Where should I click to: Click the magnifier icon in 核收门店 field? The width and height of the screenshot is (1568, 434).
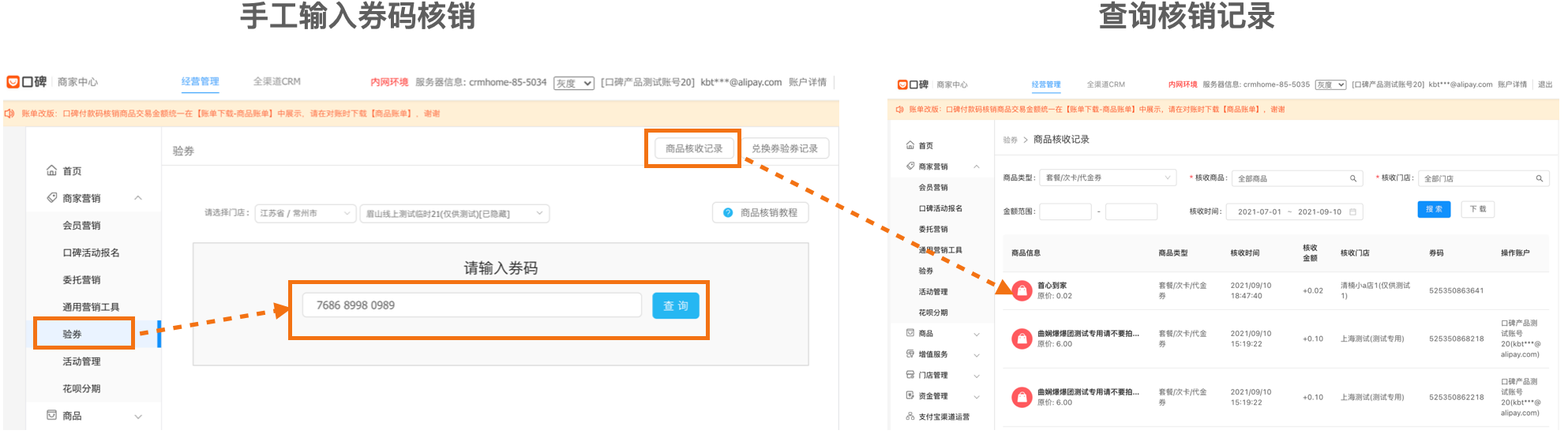click(x=1539, y=178)
